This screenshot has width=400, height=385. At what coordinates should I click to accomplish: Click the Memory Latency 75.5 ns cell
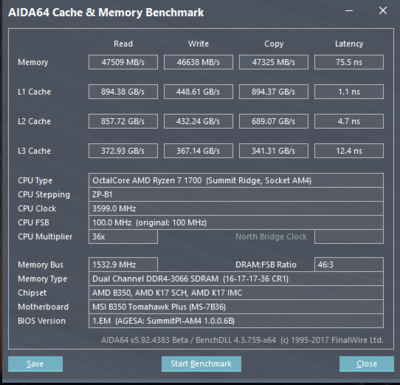(349, 62)
